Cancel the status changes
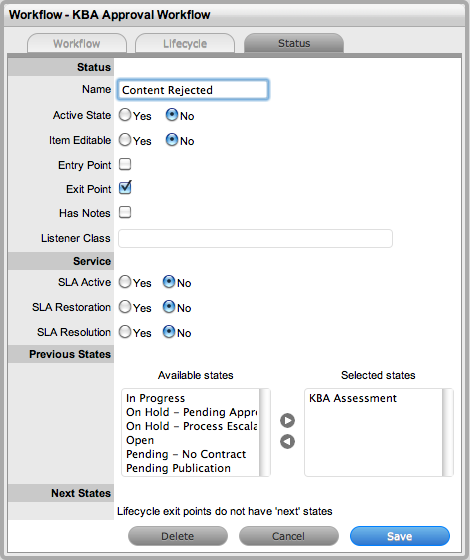This screenshot has height=560, width=470. [x=289, y=536]
